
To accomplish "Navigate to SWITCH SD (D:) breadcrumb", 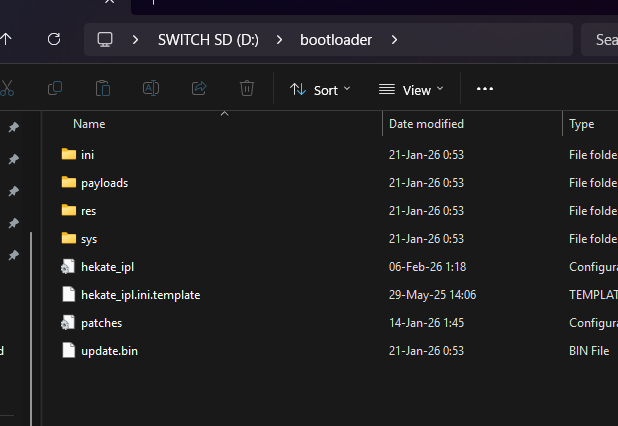I will pos(208,40).
